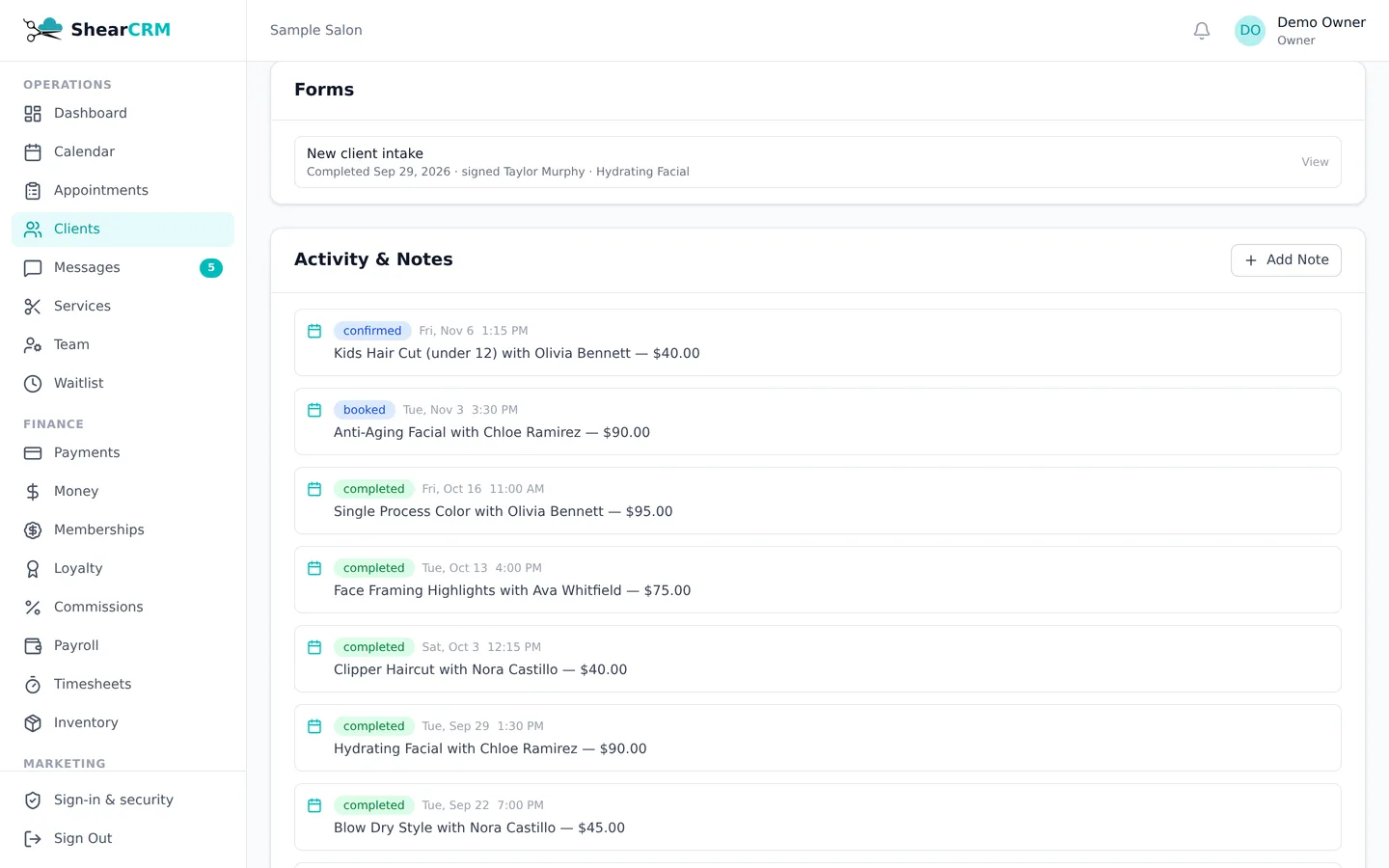This screenshot has height=868, width=1389.
Task: Open the Clients menu item
Action: click(123, 230)
